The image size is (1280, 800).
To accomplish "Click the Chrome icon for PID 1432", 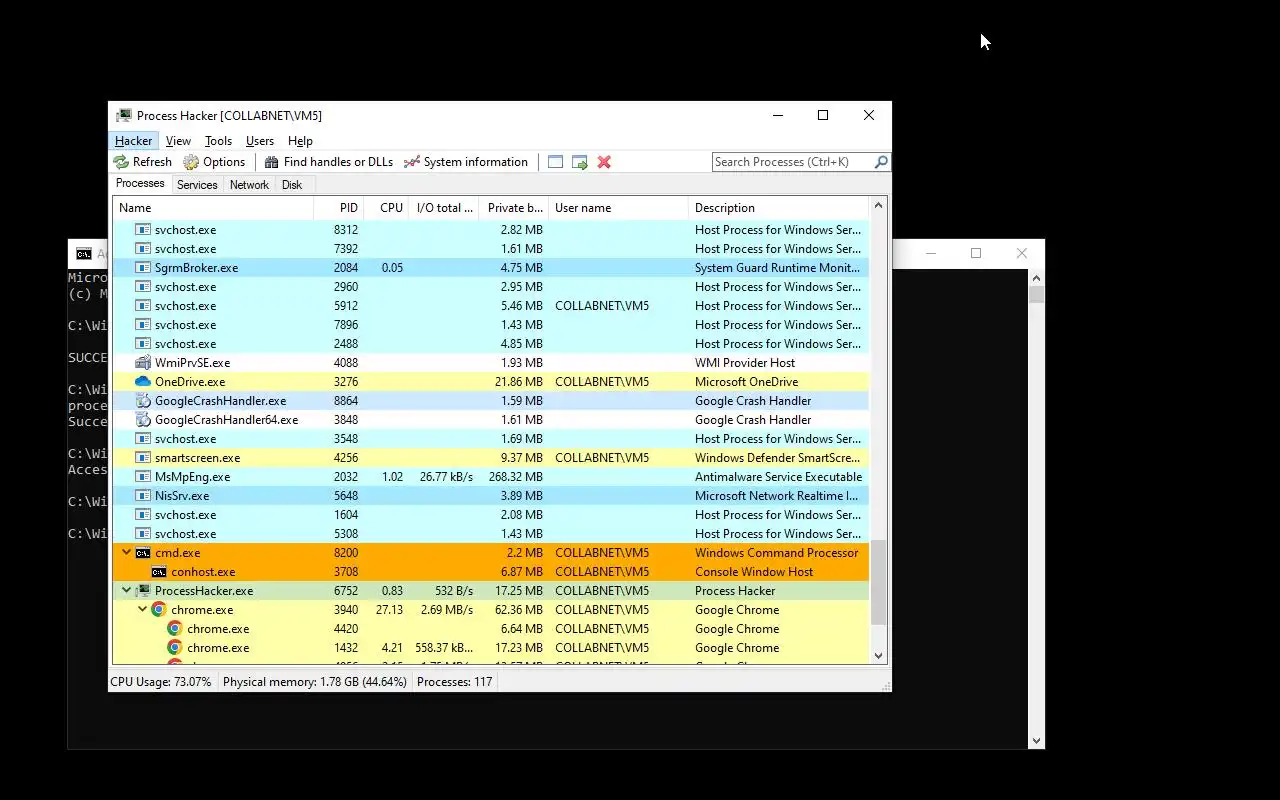I will 175,648.
